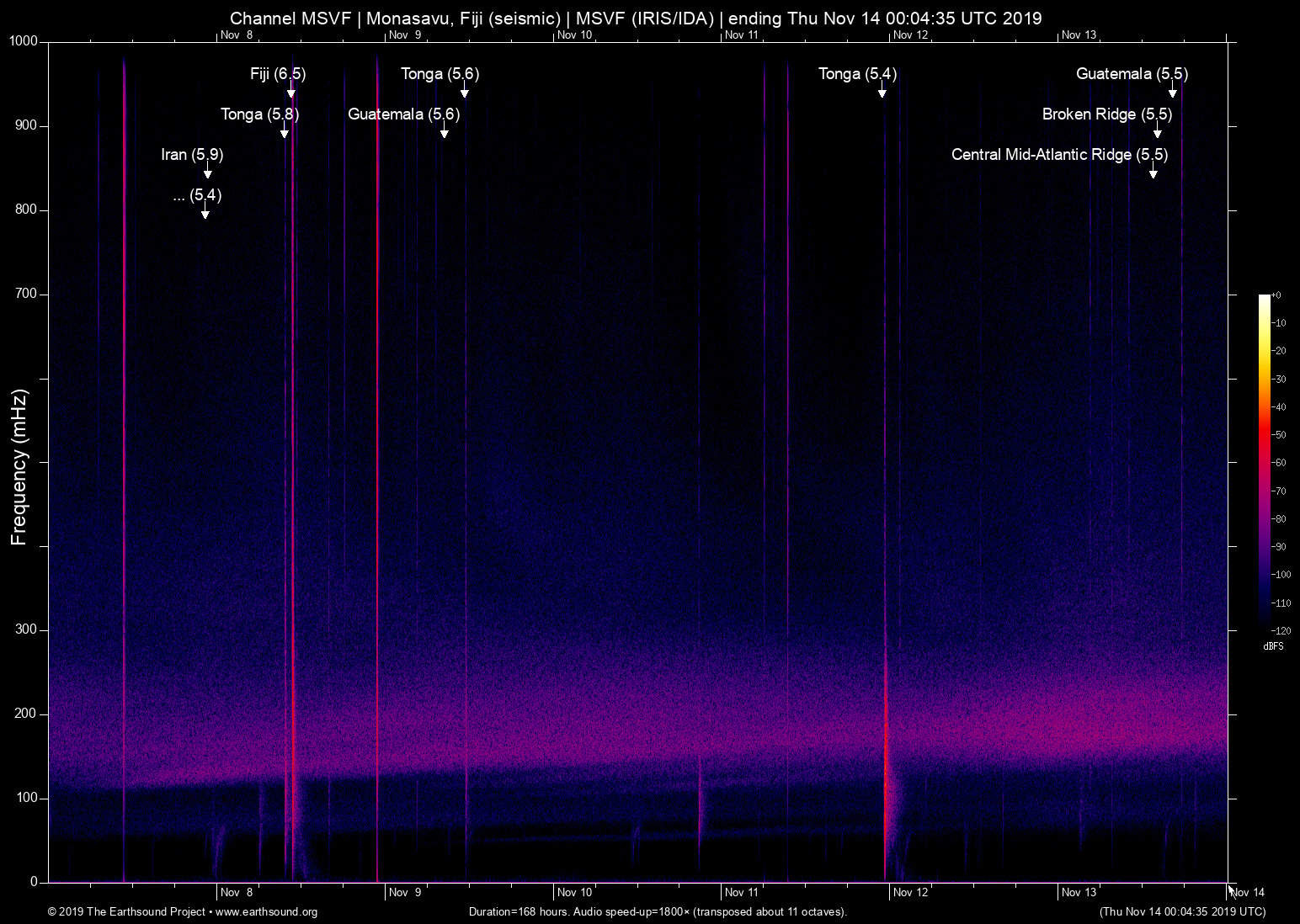Click the chart title mentioning Channel MSVF
This screenshot has height=924, width=1300.
tap(637, 18)
